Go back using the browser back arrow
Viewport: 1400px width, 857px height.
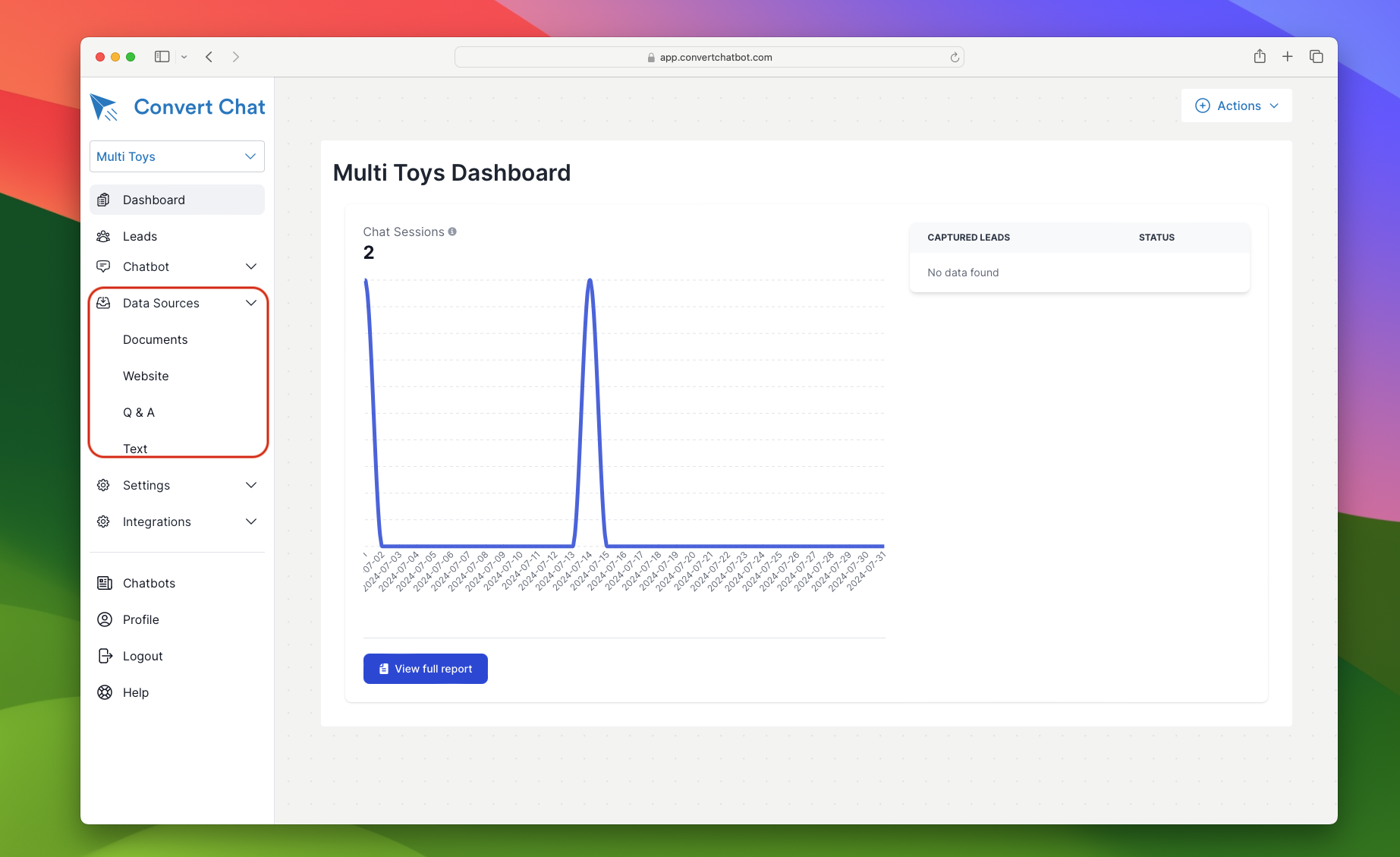click(209, 57)
